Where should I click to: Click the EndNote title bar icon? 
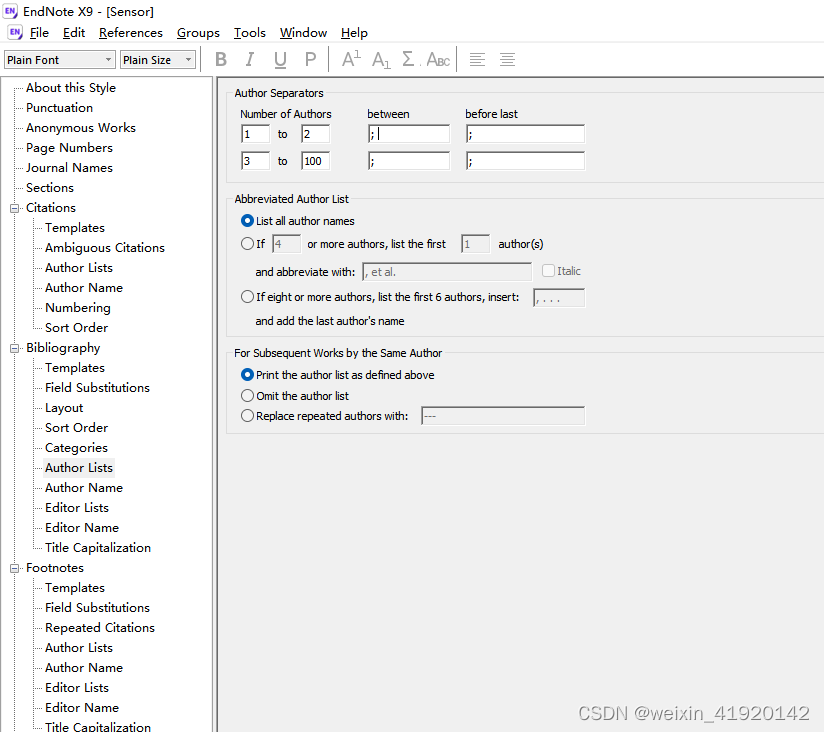[x=11, y=11]
